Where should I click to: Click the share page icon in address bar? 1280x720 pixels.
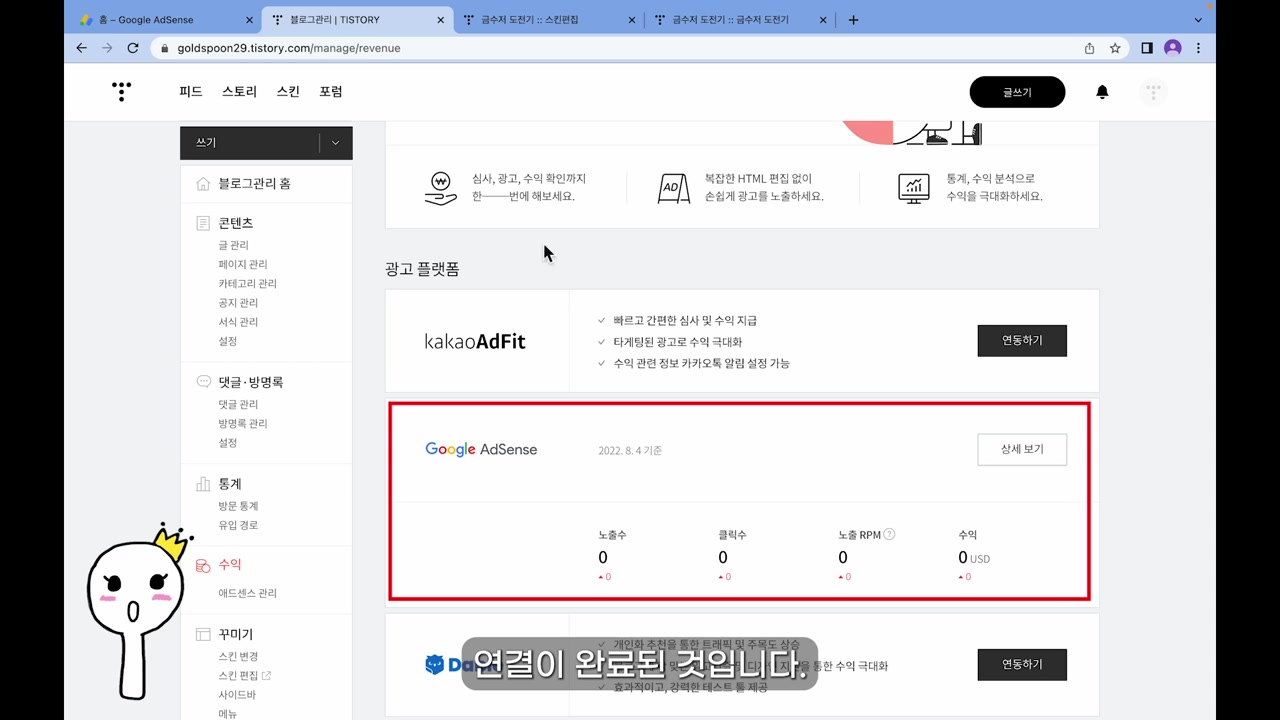(1089, 48)
